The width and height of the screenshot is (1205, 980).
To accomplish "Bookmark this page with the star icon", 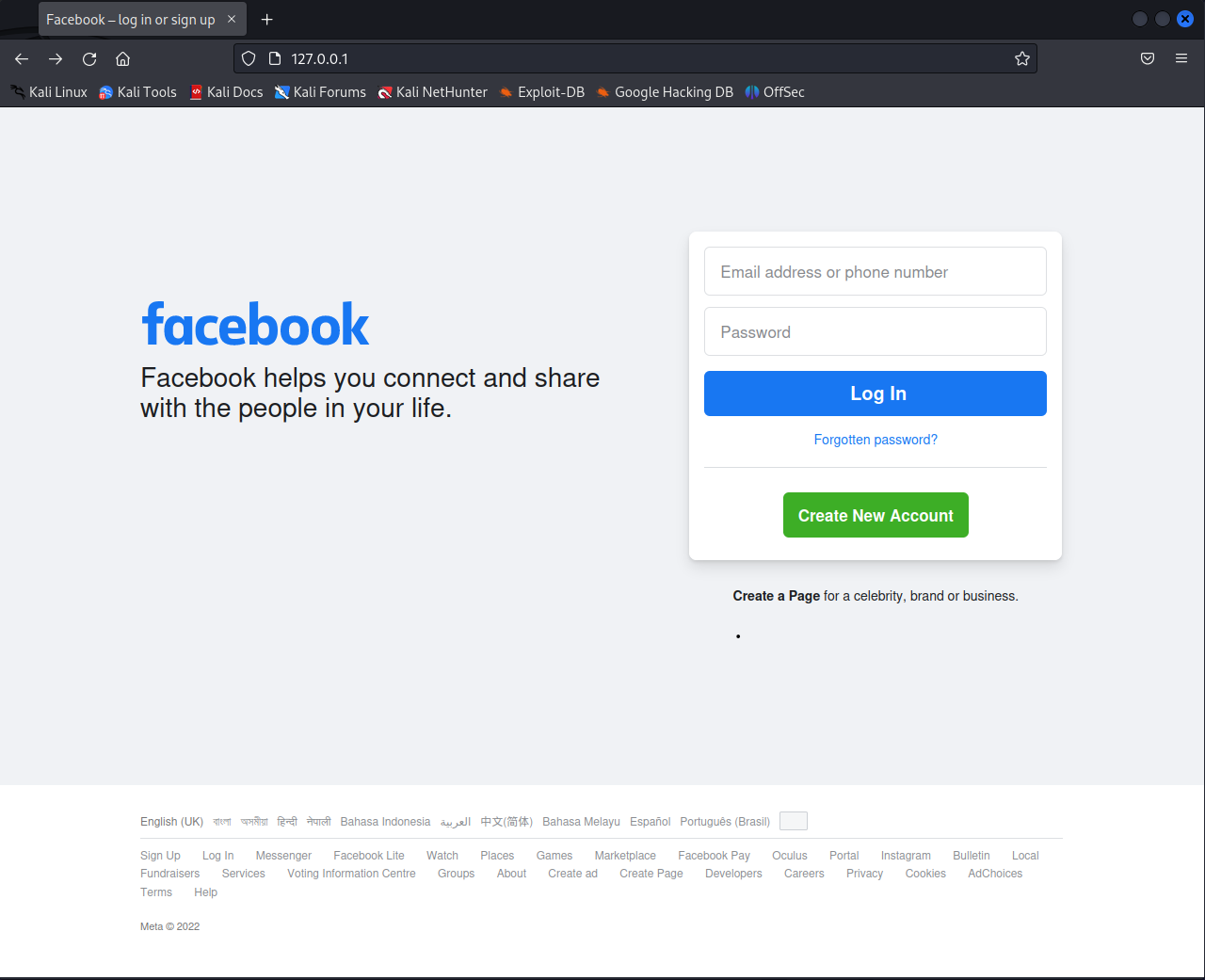I will (x=1022, y=58).
